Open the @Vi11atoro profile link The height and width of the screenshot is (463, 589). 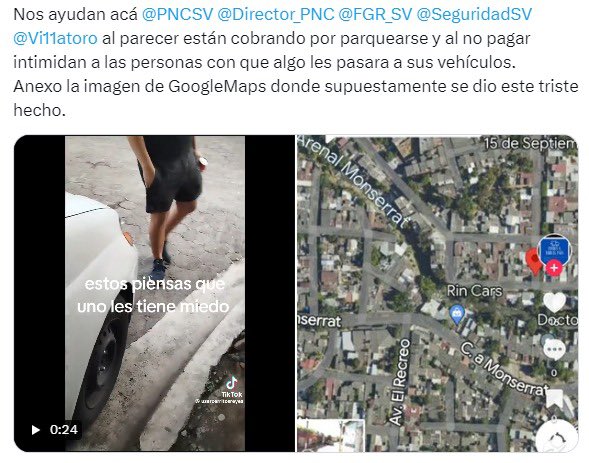point(55,38)
